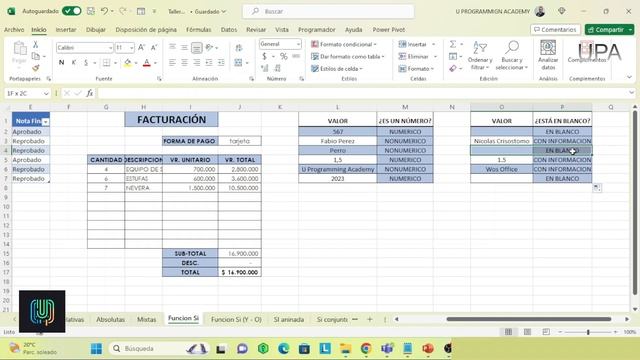Viewport: 640px width, 360px height.
Task: Click the Auto Fill Options icon
Action: click(x=597, y=188)
